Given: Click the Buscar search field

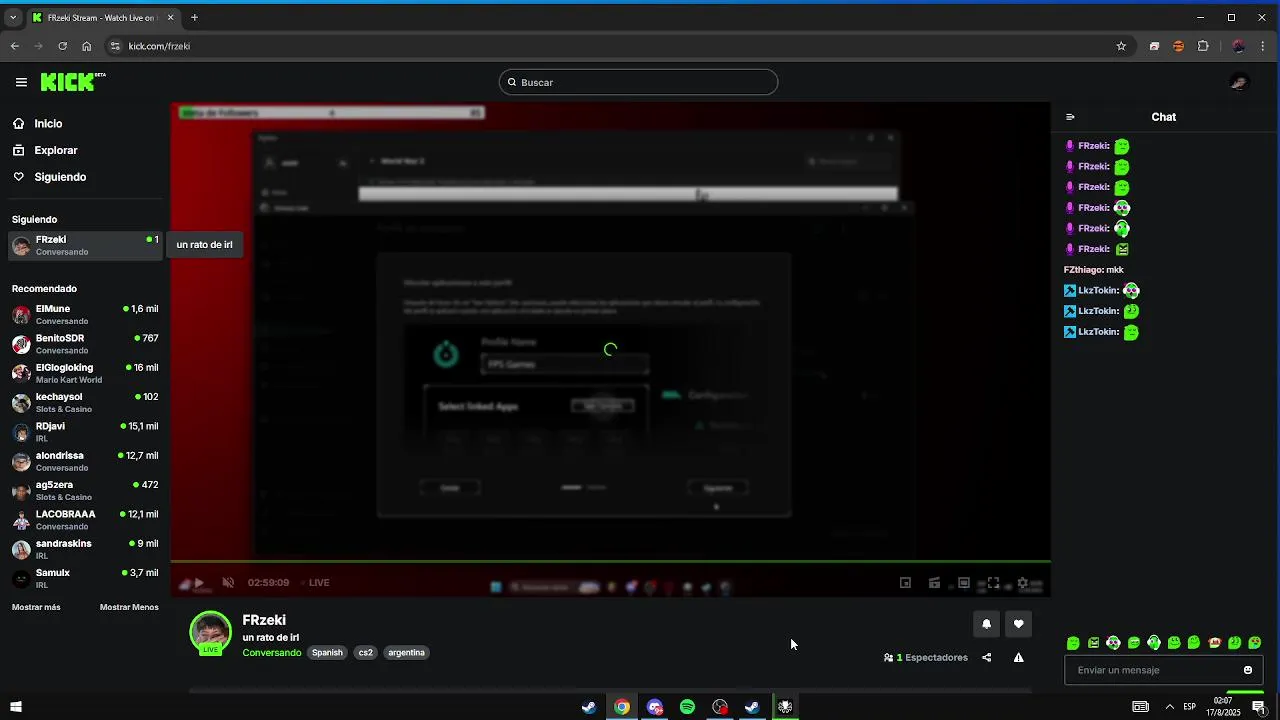Looking at the screenshot, I should click(x=638, y=82).
